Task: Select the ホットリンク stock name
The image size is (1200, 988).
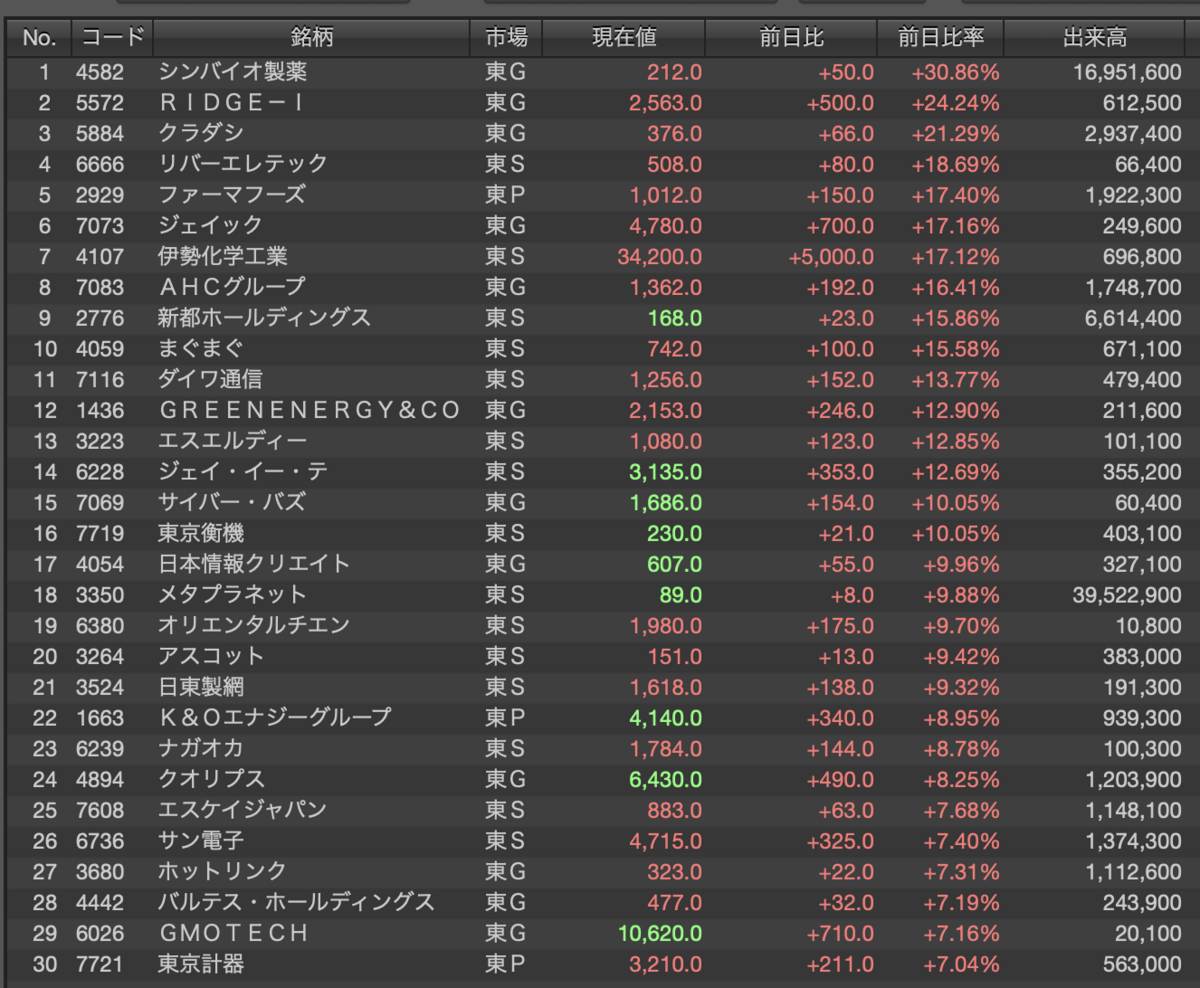Action: coord(222,872)
